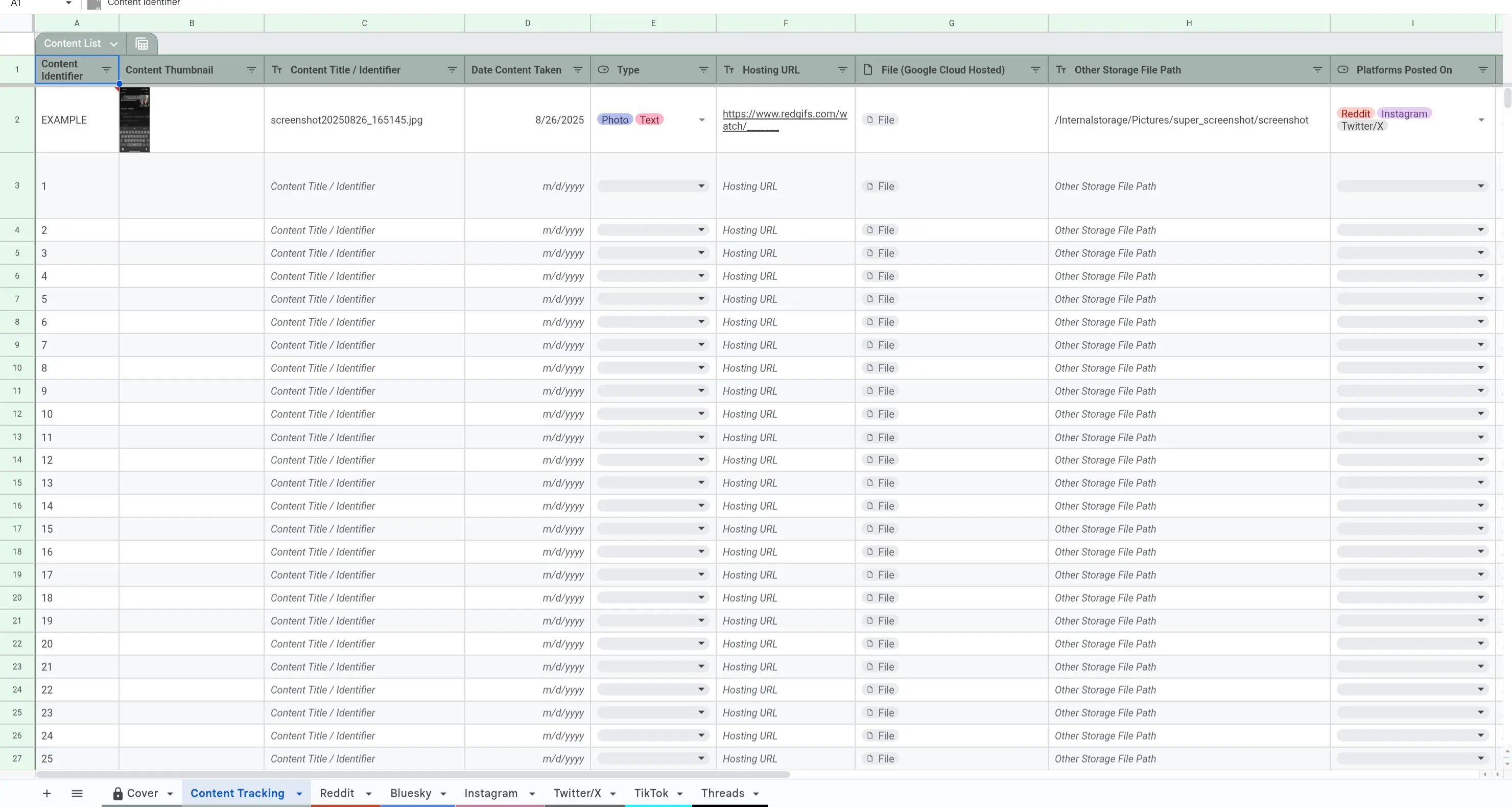Open Platforms Posted On dropdown for row 3
Screen dimensions: 1512x807
point(1480,186)
